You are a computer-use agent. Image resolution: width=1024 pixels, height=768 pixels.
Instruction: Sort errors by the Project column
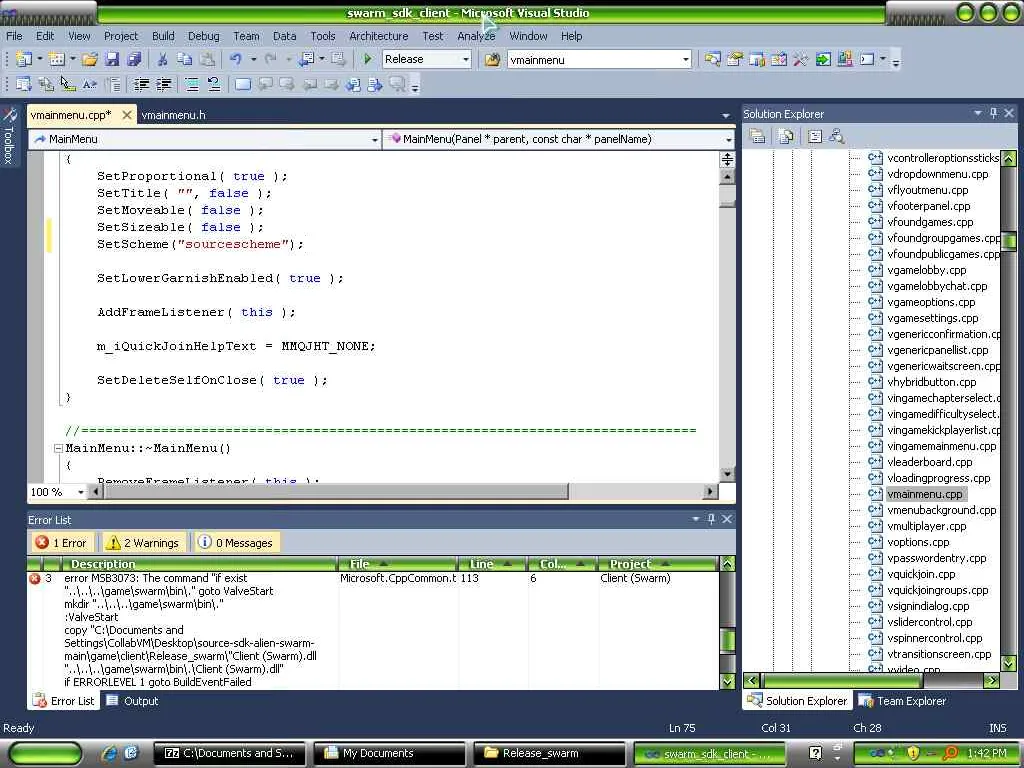(x=658, y=564)
